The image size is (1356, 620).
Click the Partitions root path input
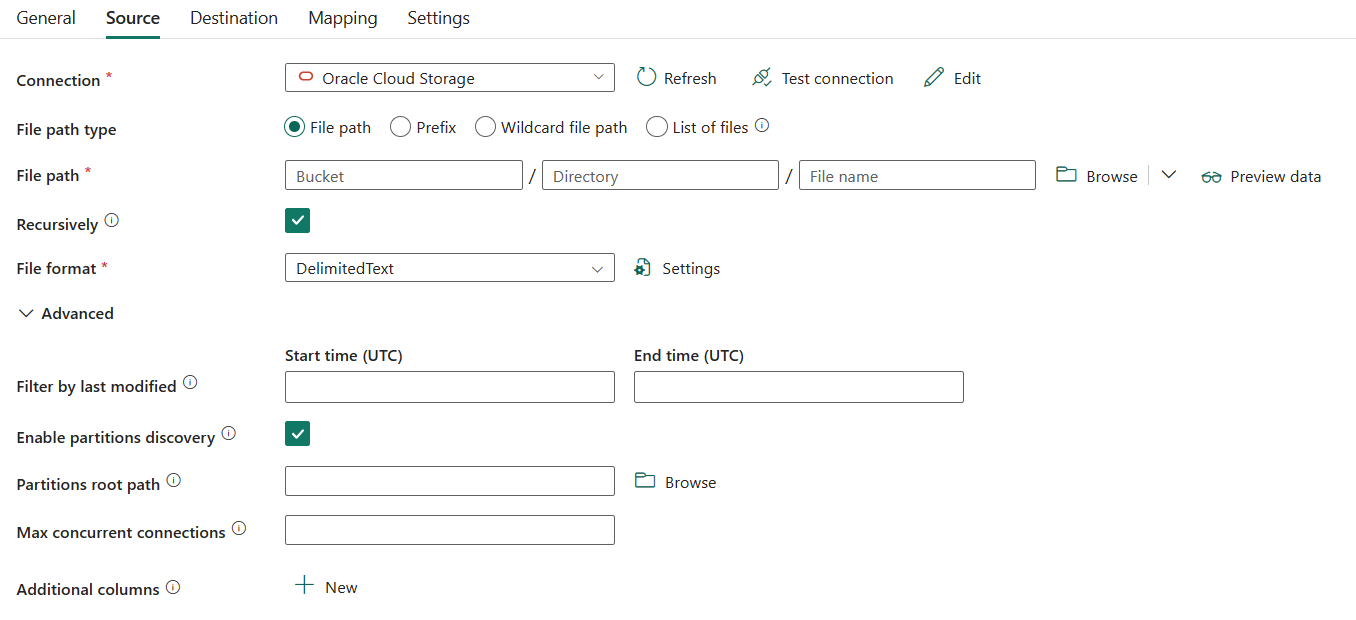450,481
